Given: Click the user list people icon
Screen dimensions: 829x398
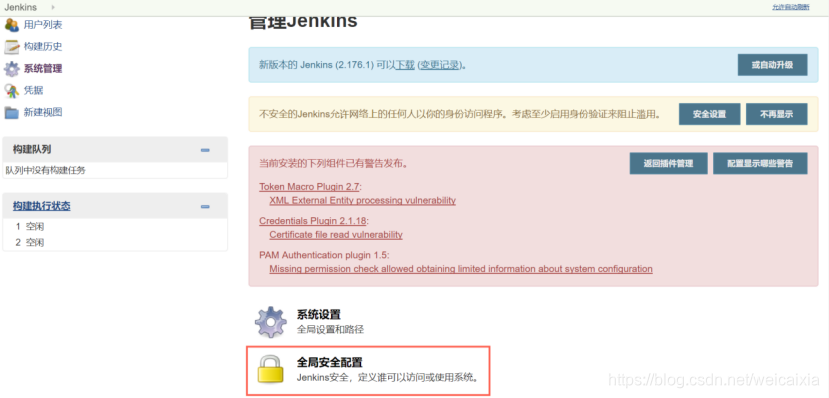Looking at the screenshot, I should pos(12,25).
